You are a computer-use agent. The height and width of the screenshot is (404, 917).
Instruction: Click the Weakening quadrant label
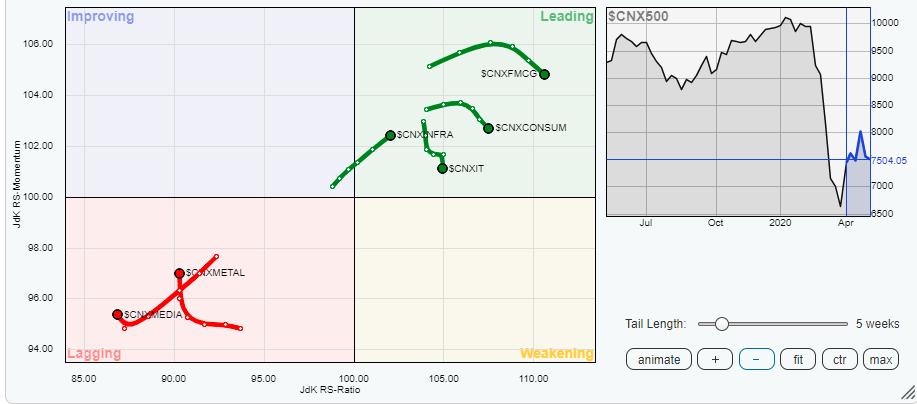click(556, 353)
